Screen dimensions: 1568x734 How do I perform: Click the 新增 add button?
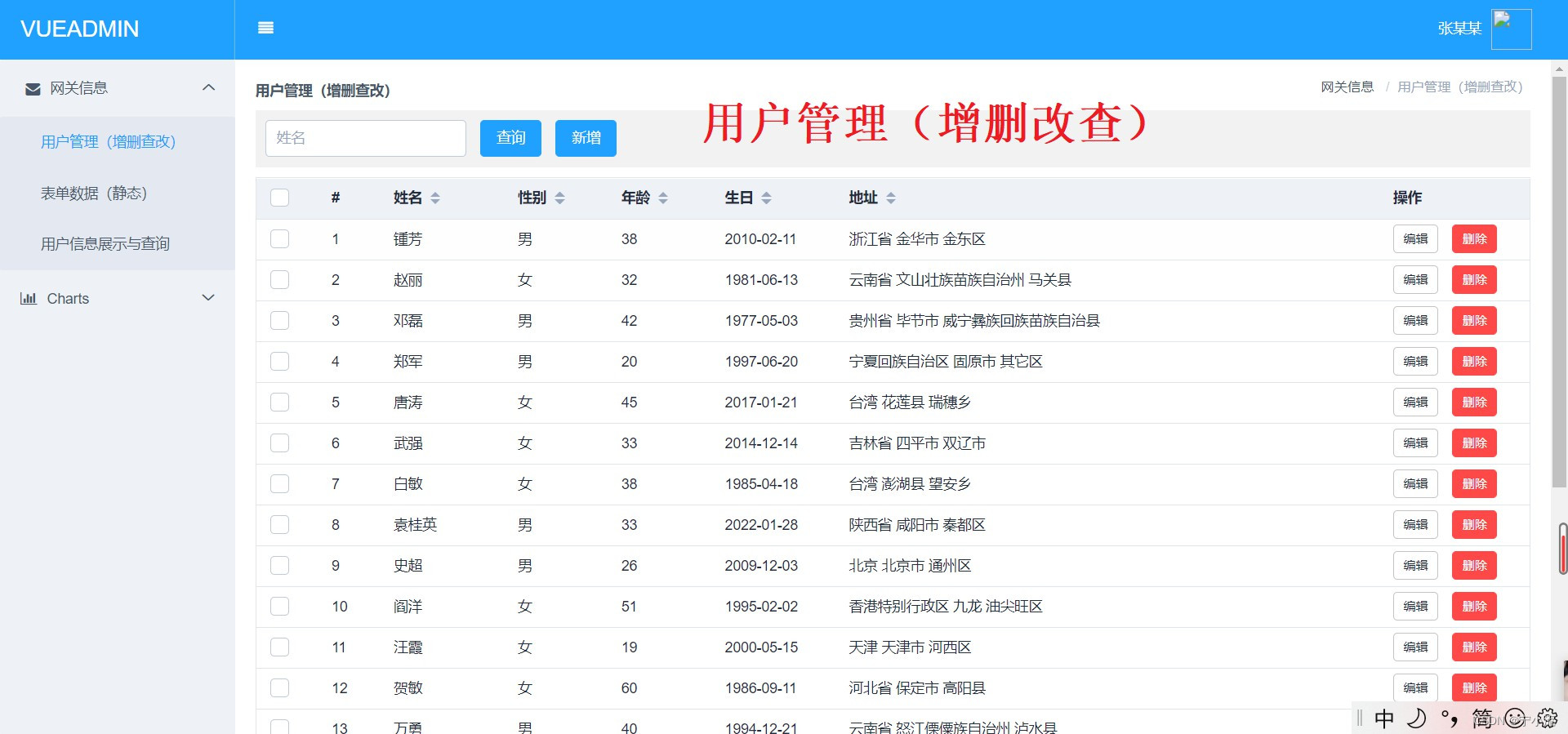coord(586,138)
